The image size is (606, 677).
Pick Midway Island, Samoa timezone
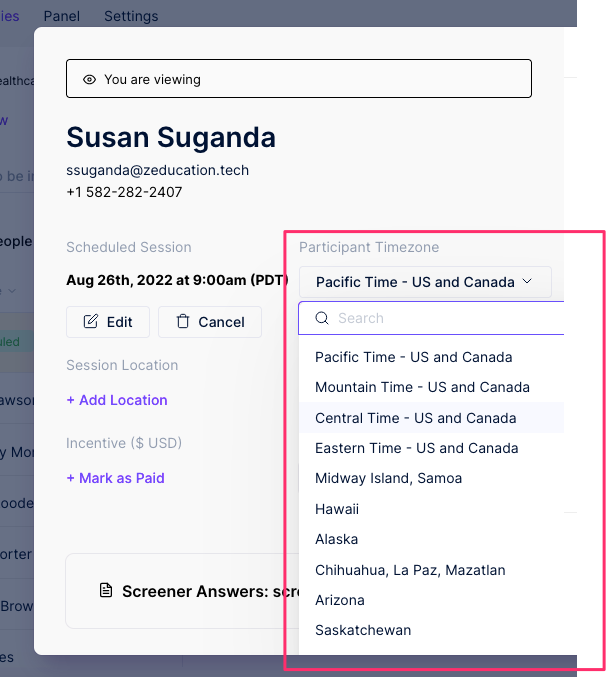click(388, 478)
